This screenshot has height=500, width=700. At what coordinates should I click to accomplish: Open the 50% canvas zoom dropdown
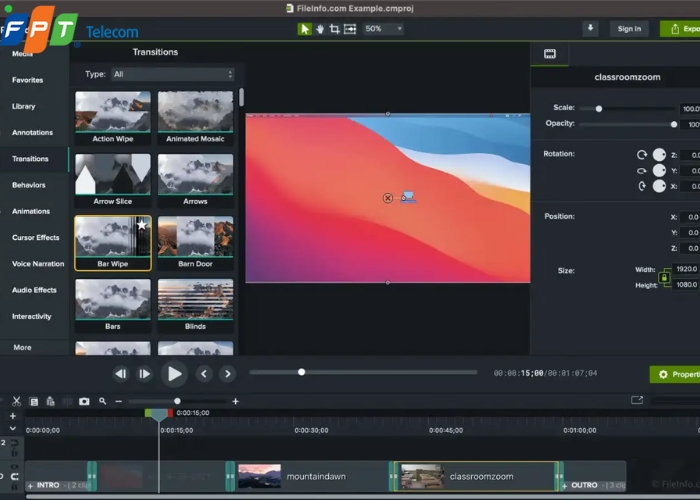coord(383,29)
